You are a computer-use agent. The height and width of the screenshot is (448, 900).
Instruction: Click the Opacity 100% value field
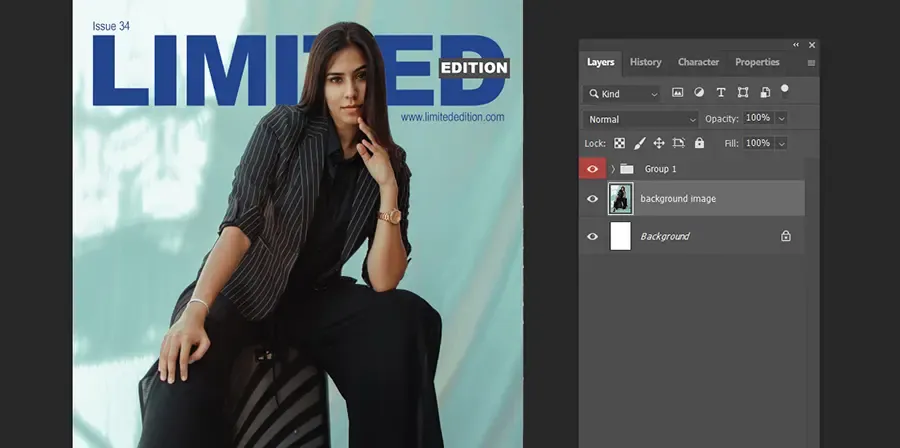click(x=758, y=118)
